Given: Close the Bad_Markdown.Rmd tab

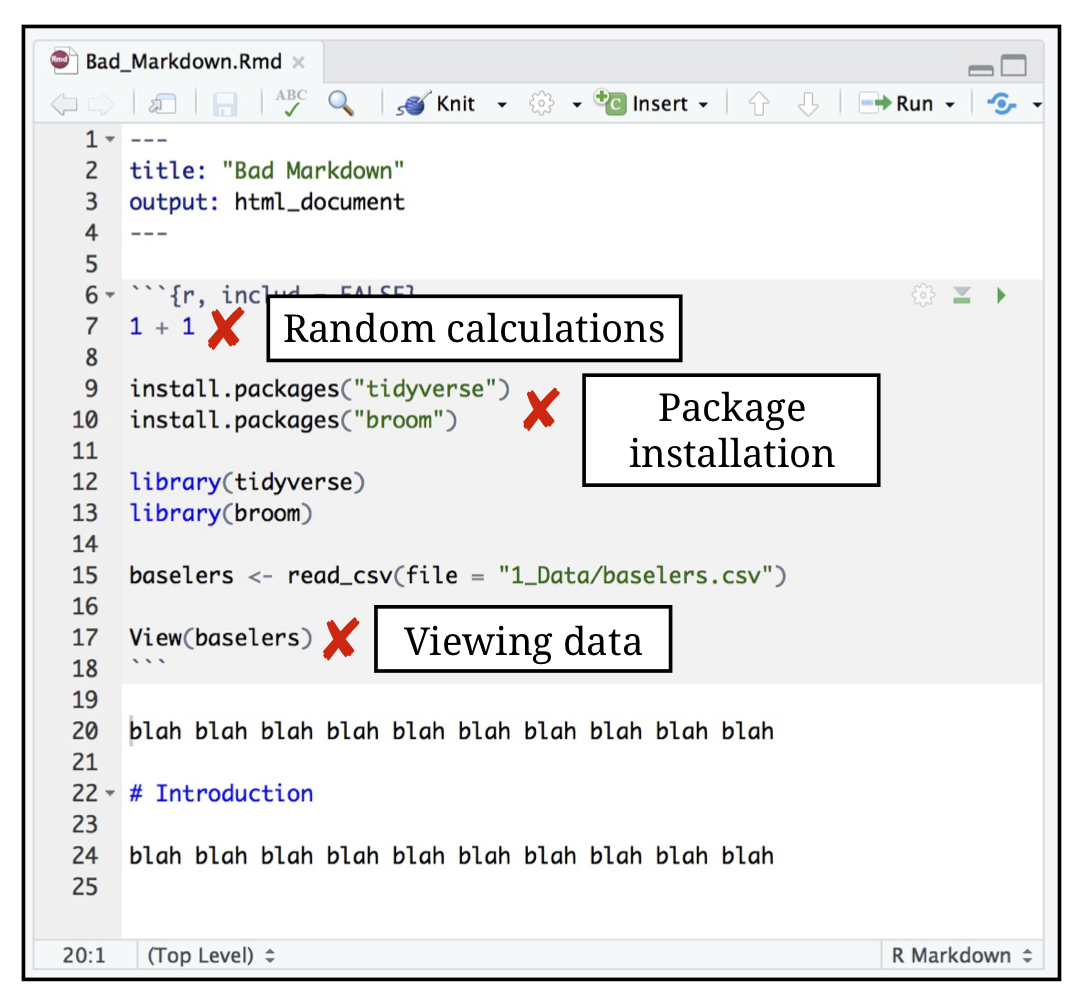Looking at the screenshot, I should click(x=298, y=63).
